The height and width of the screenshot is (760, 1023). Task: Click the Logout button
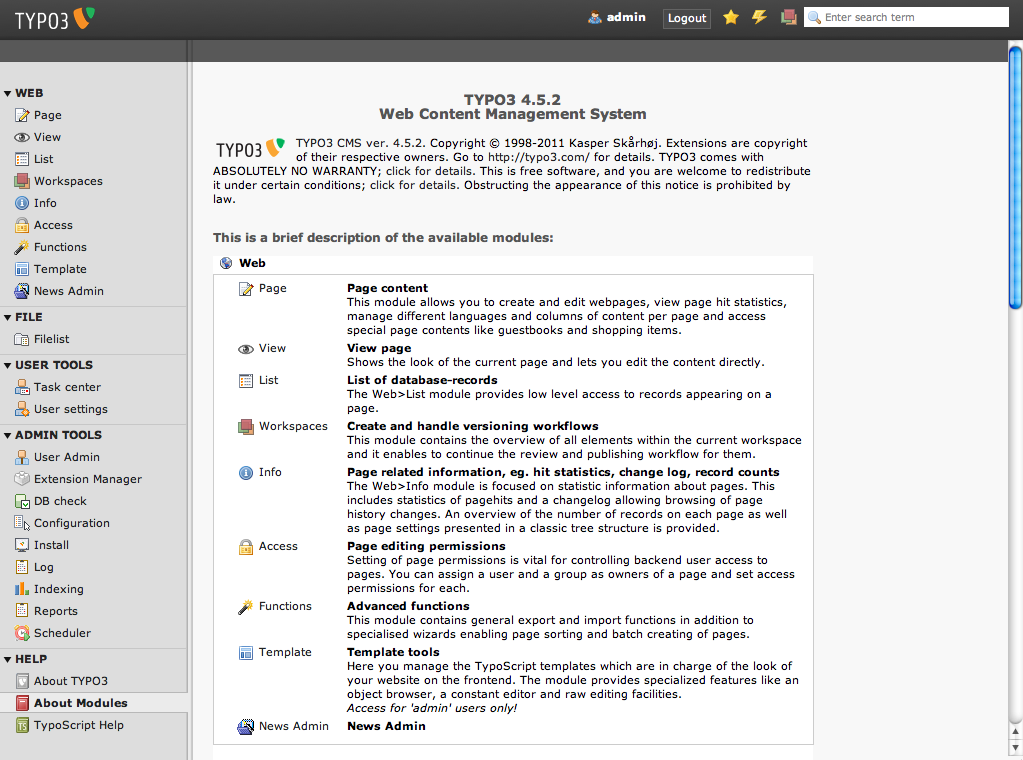point(686,18)
